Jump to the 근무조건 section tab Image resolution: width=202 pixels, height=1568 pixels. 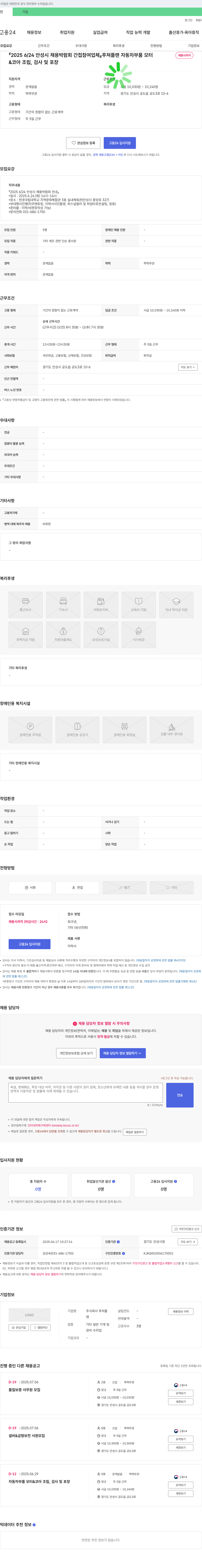pos(44,46)
